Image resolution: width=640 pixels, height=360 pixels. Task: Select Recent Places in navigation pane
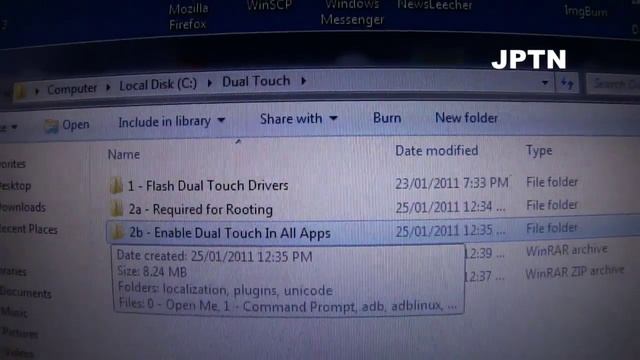pyautogui.click(x=29, y=229)
